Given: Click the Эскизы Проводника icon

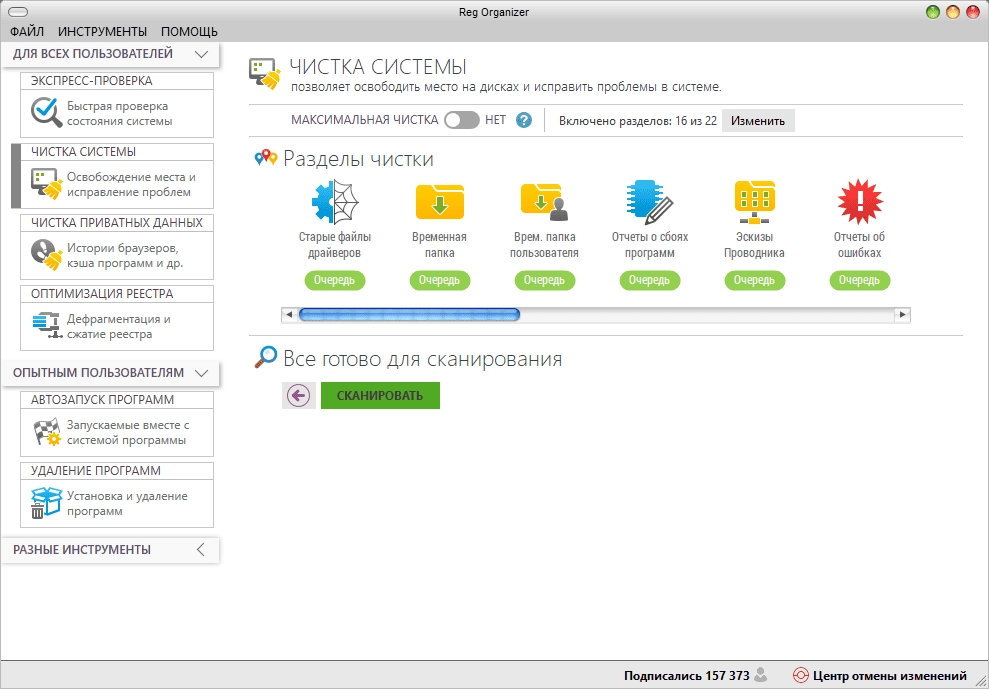Looking at the screenshot, I should 754,202.
